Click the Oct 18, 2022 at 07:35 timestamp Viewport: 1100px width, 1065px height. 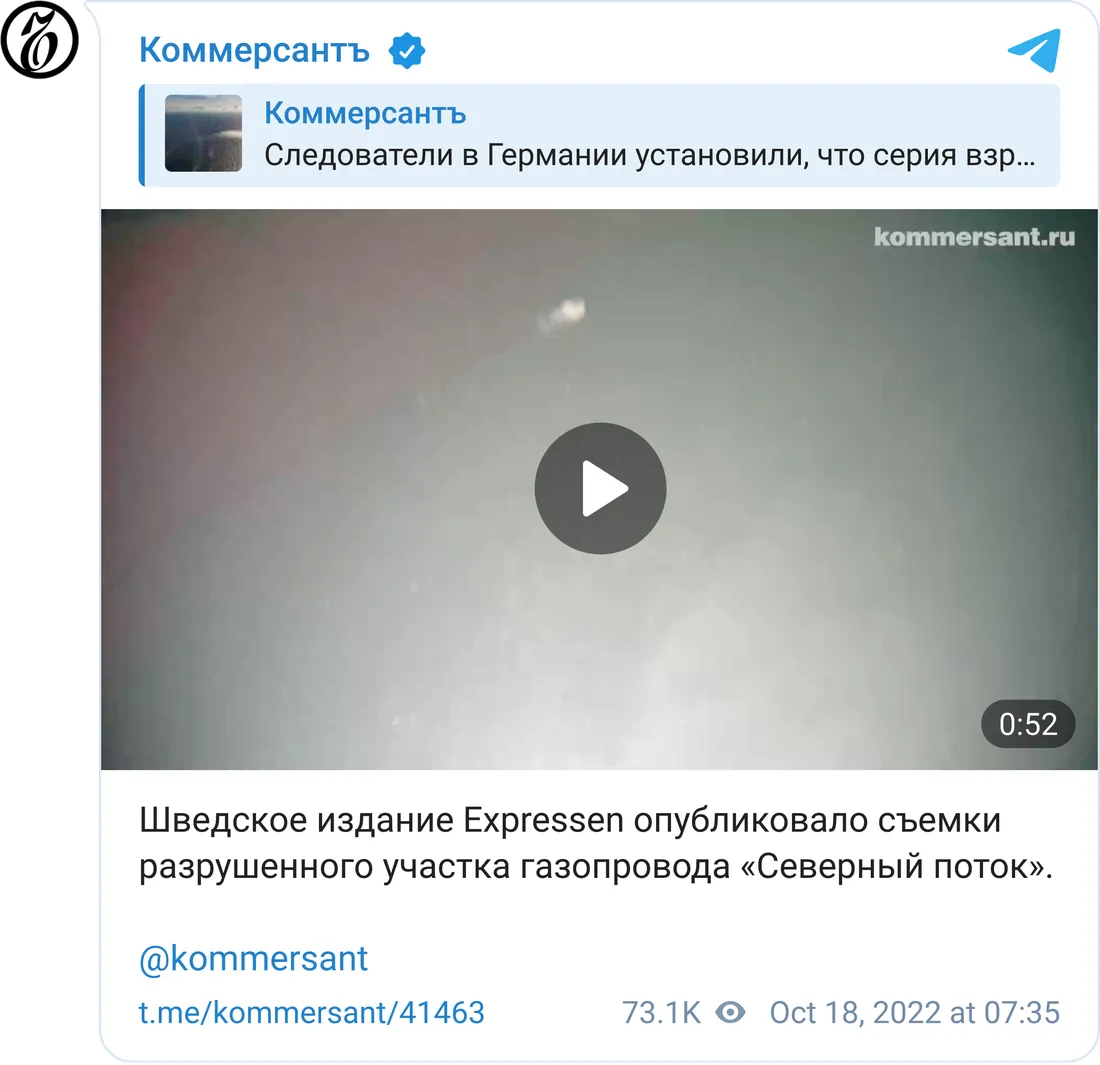pyautogui.click(x=914, y=1012)
